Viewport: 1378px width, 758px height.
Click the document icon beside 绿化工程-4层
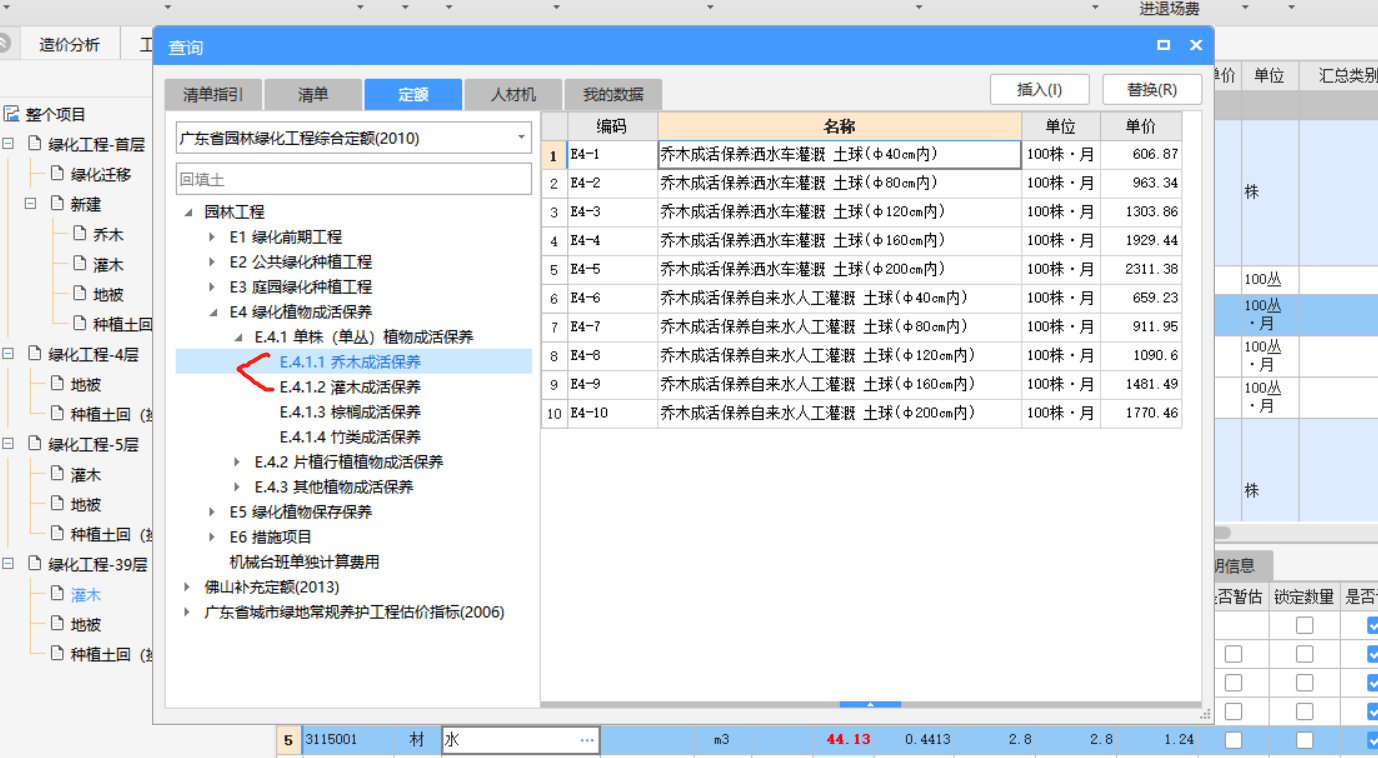(x=35, y=354)
